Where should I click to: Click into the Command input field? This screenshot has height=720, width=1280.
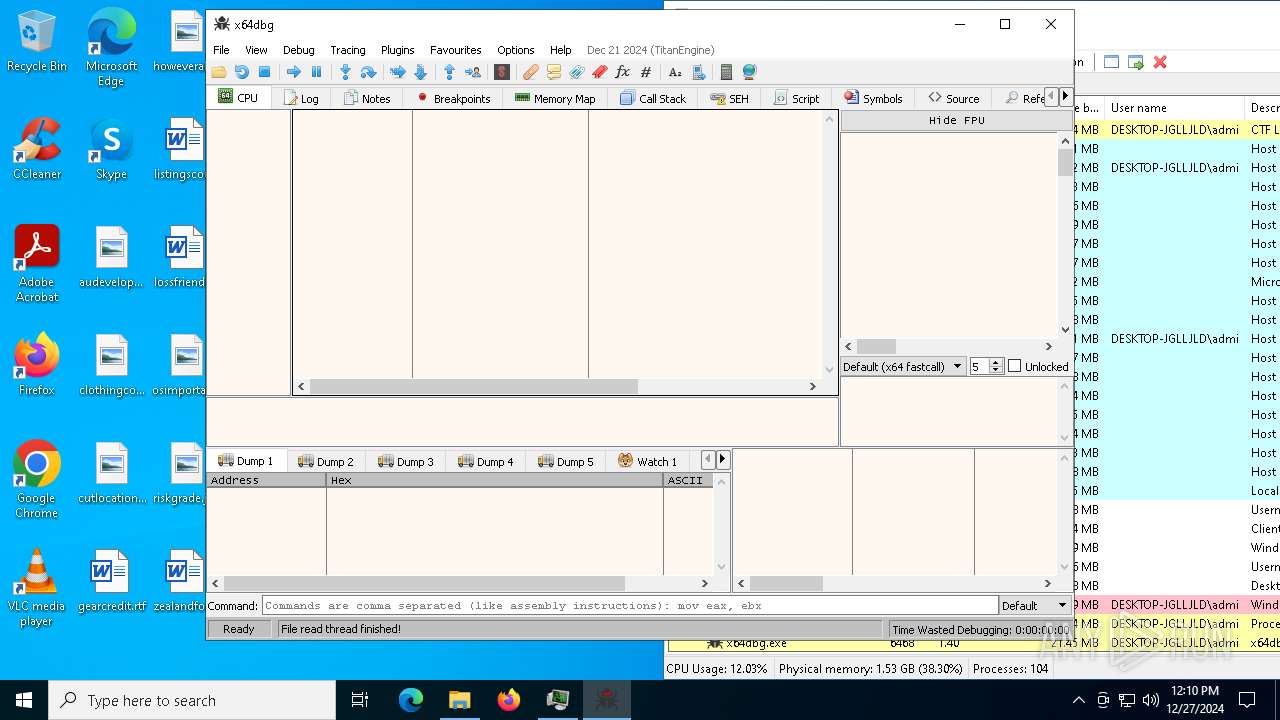[x=630, y=605]
